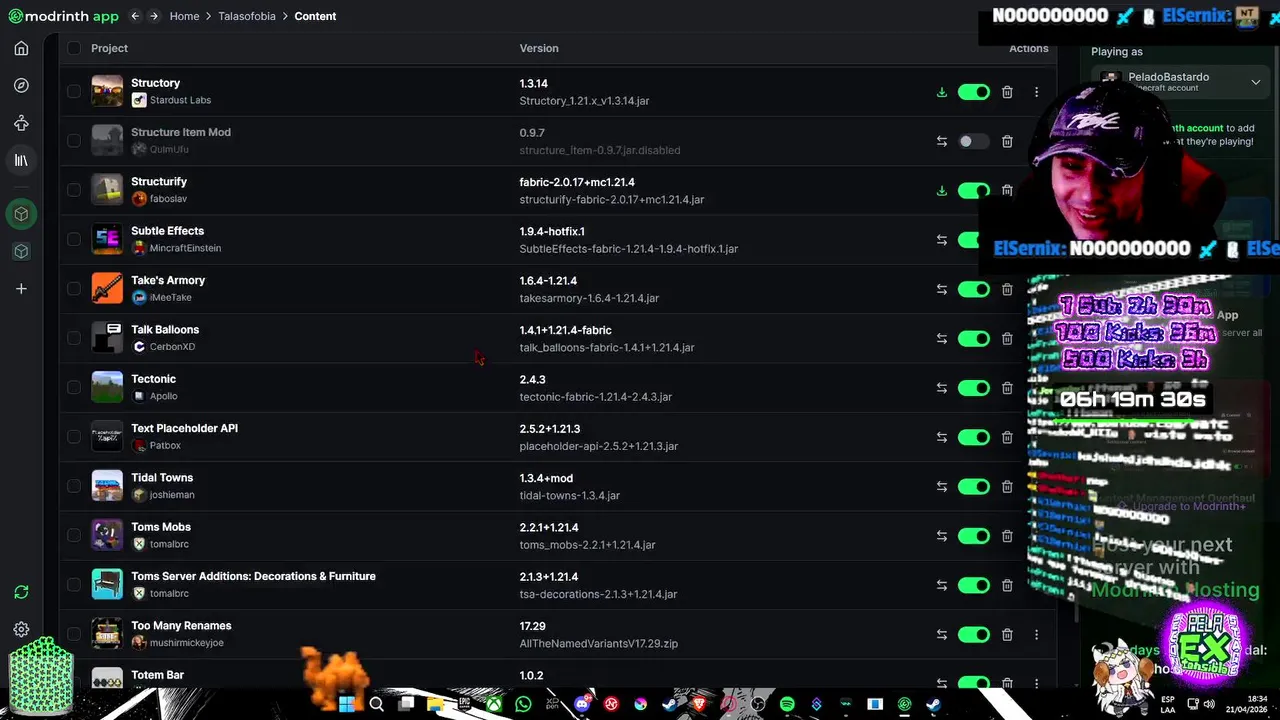The height and width of the screenshot is (720, 1280).
Task: Disable the Structory mod toggle
Action: 973,92
